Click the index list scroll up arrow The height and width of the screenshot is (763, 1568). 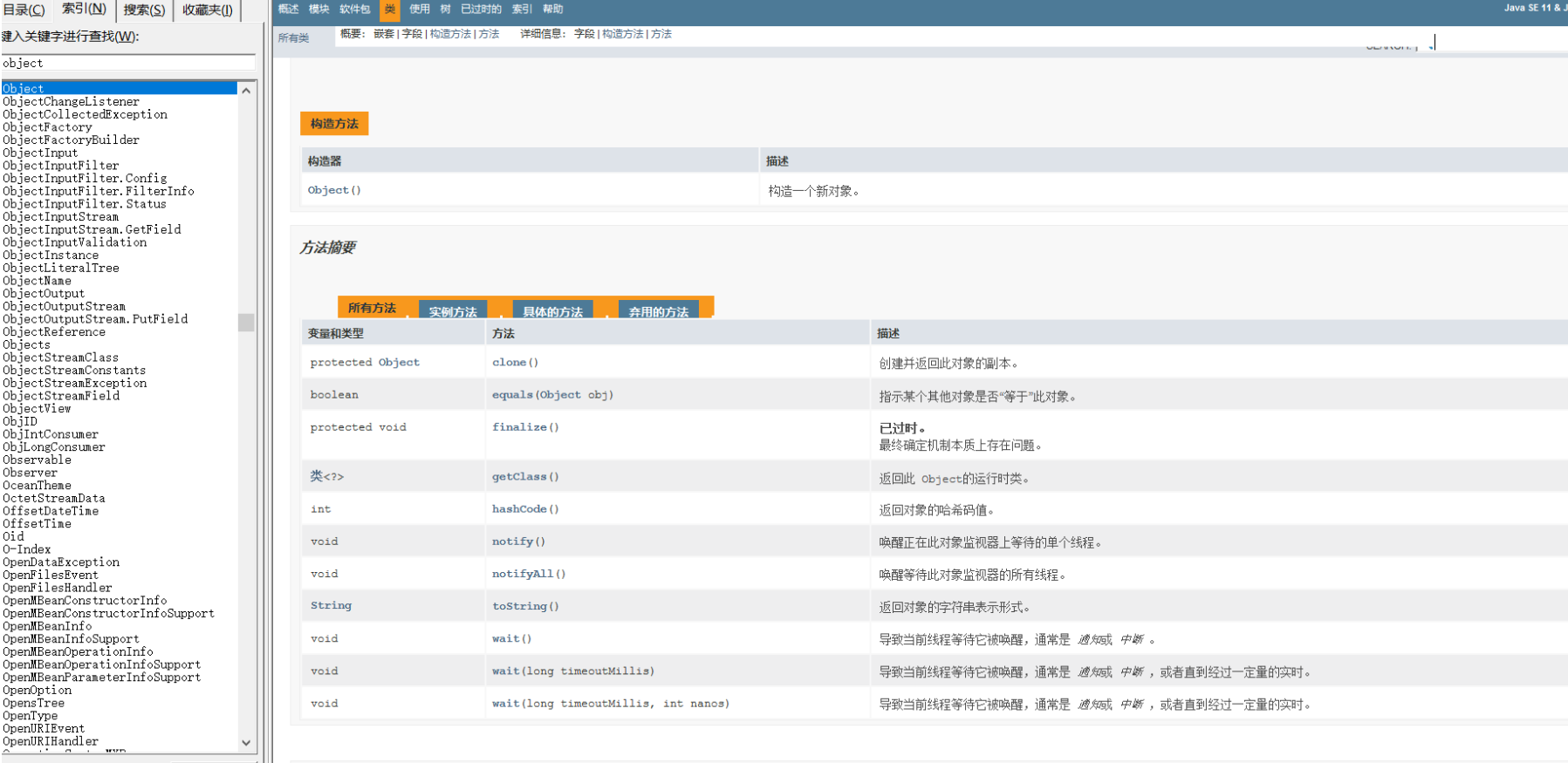(x=246, y=90)
